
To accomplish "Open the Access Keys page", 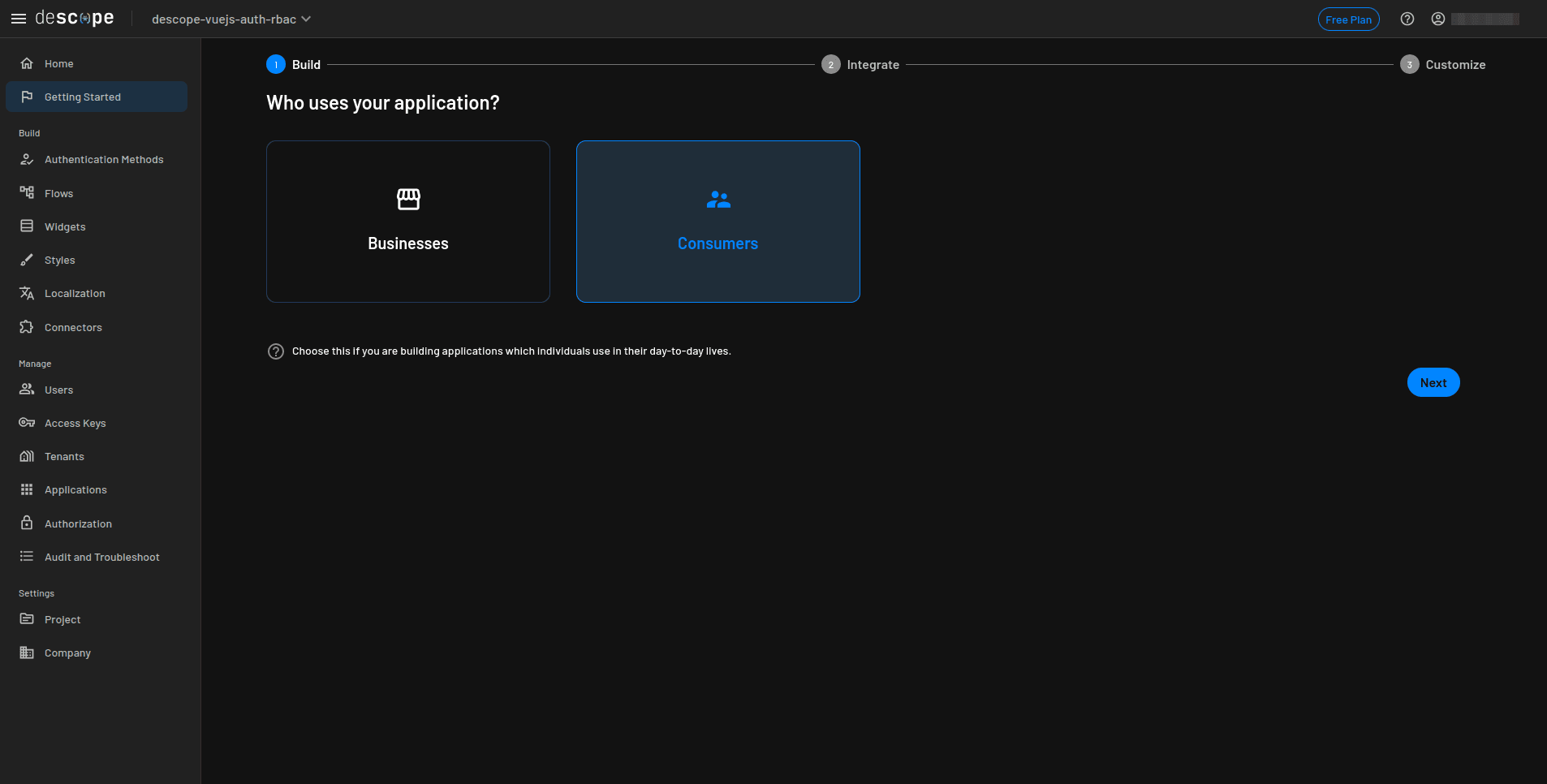I will click(x=75, y=423).
